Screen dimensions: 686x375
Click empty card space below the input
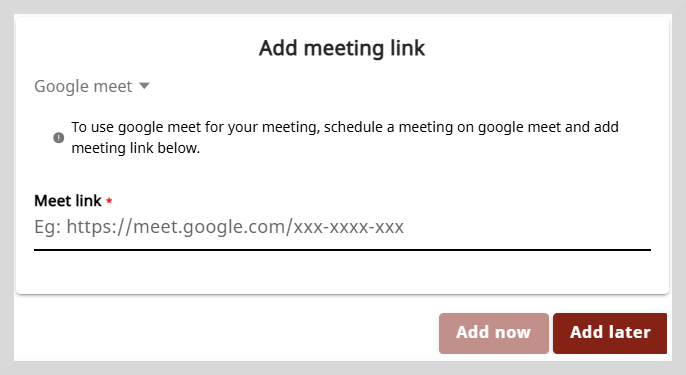pos(343,273)
